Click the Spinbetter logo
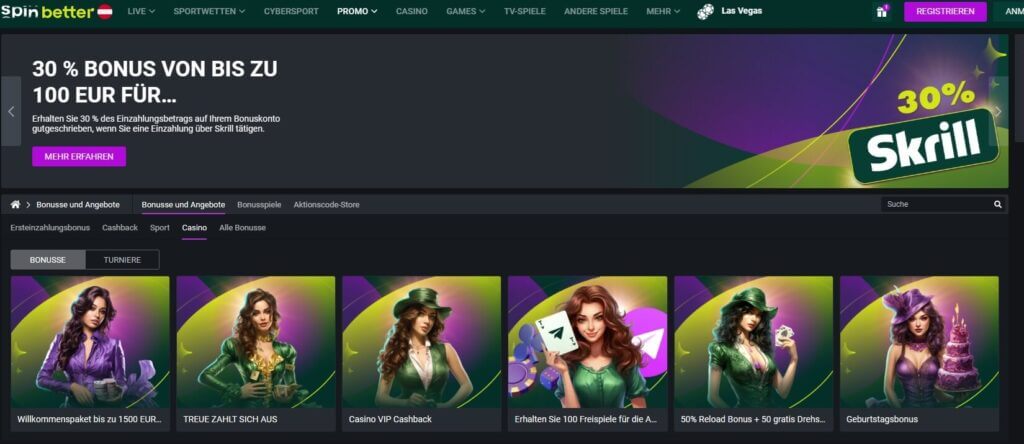Image resolution: width=1024 pixels, height=444 pixels. (x=47, y=11)
